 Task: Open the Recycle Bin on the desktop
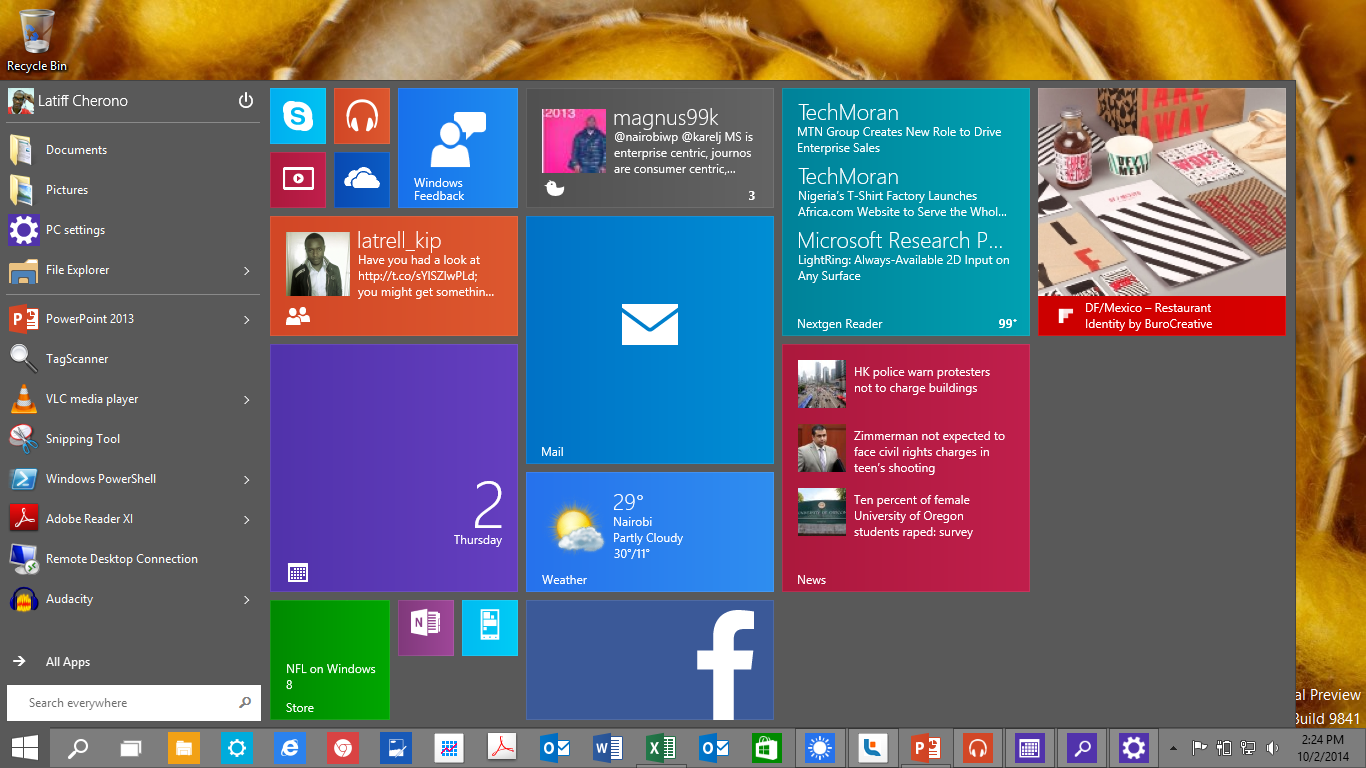click(37, 40)
